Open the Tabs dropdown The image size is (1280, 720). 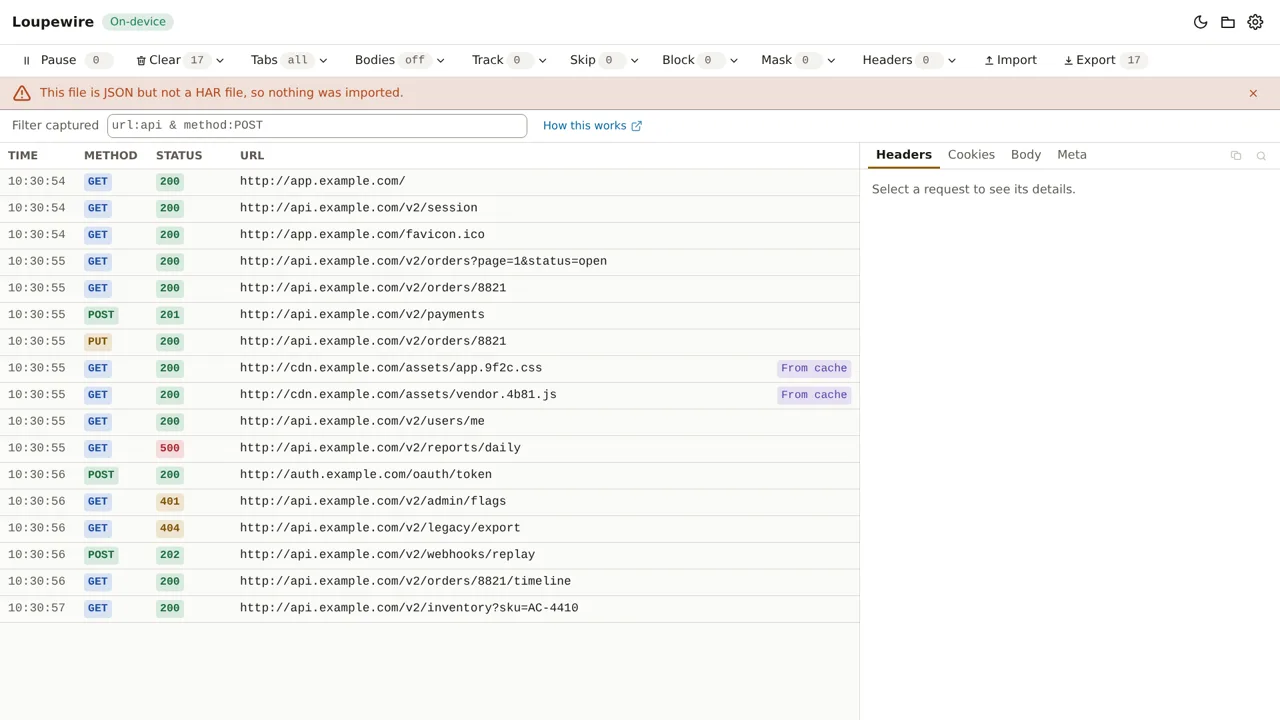(x=289, y=60)
